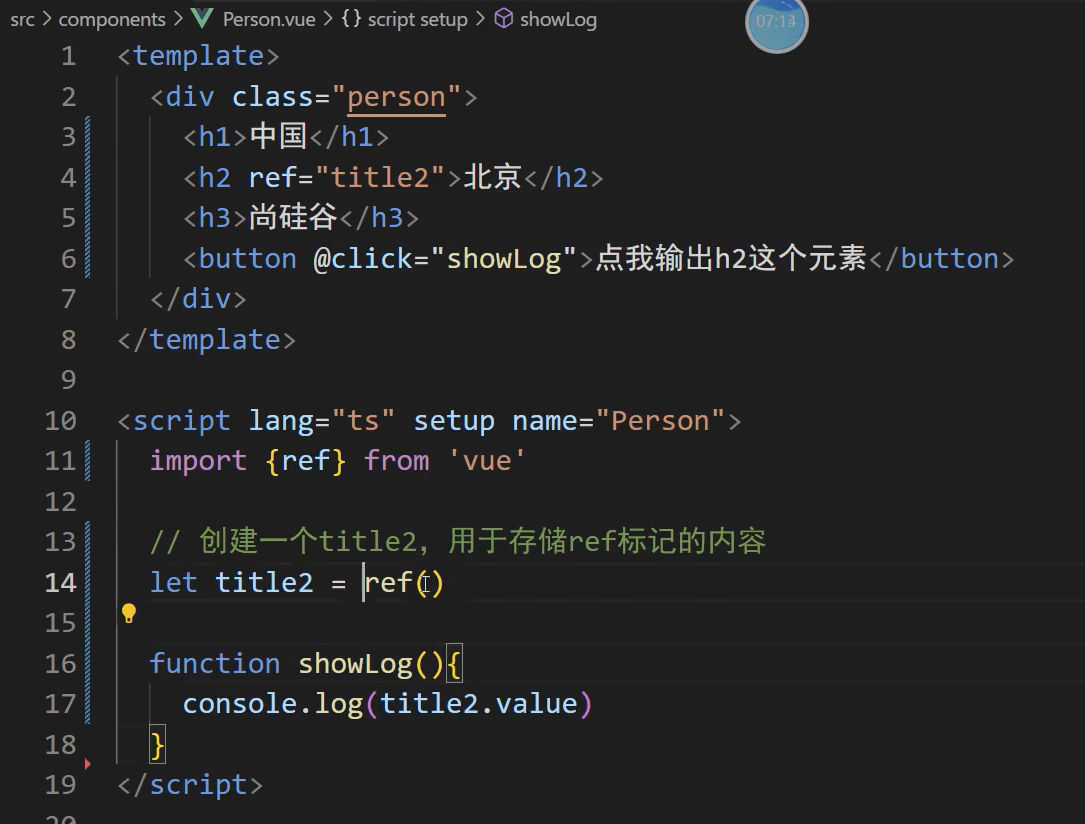1085x824 pixels.
Task: Open the Person.vue breadcrumb segment
Action: 269,19
